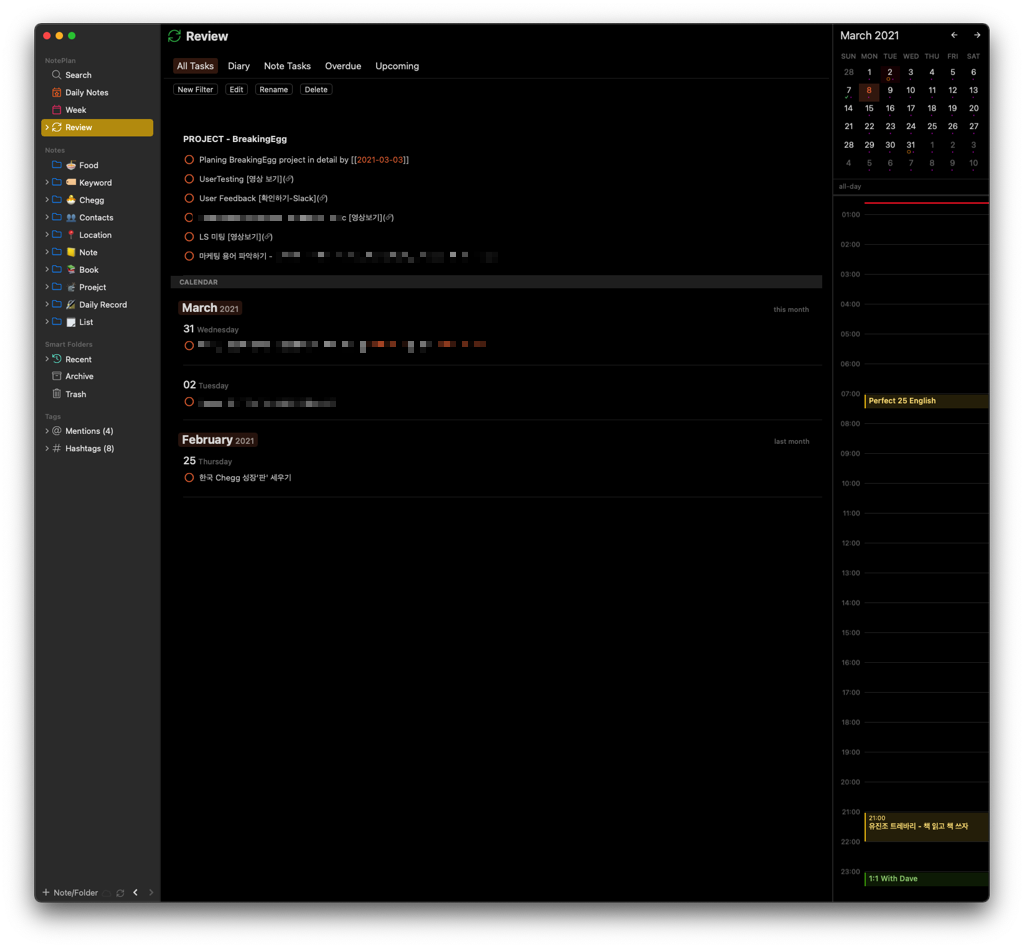Mark the LS 미팅 task as done

[189, 237]
